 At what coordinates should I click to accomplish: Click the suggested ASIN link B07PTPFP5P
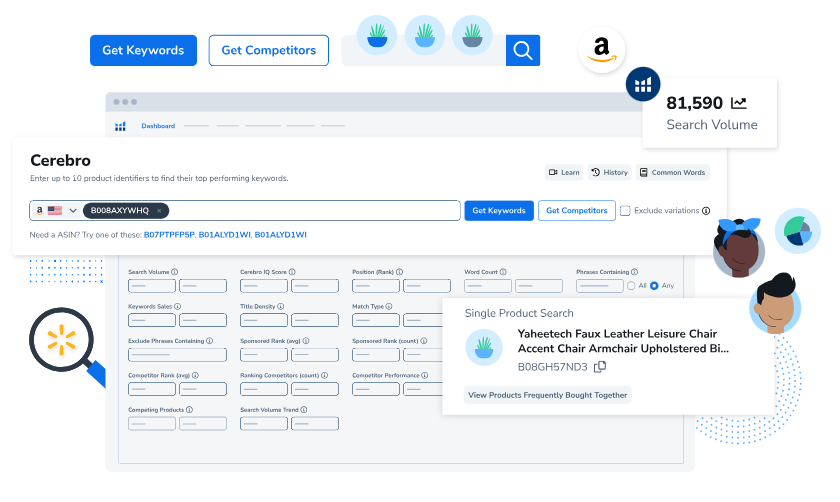point(169,235)
